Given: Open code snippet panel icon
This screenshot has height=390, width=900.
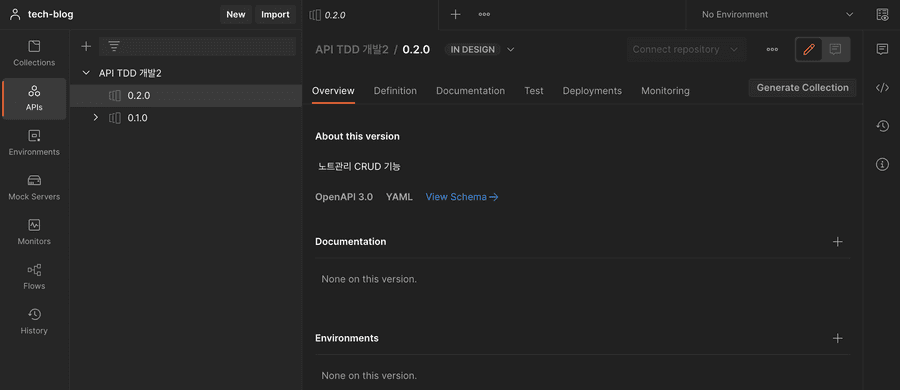Looking at the screenshot, I should 882,88.
